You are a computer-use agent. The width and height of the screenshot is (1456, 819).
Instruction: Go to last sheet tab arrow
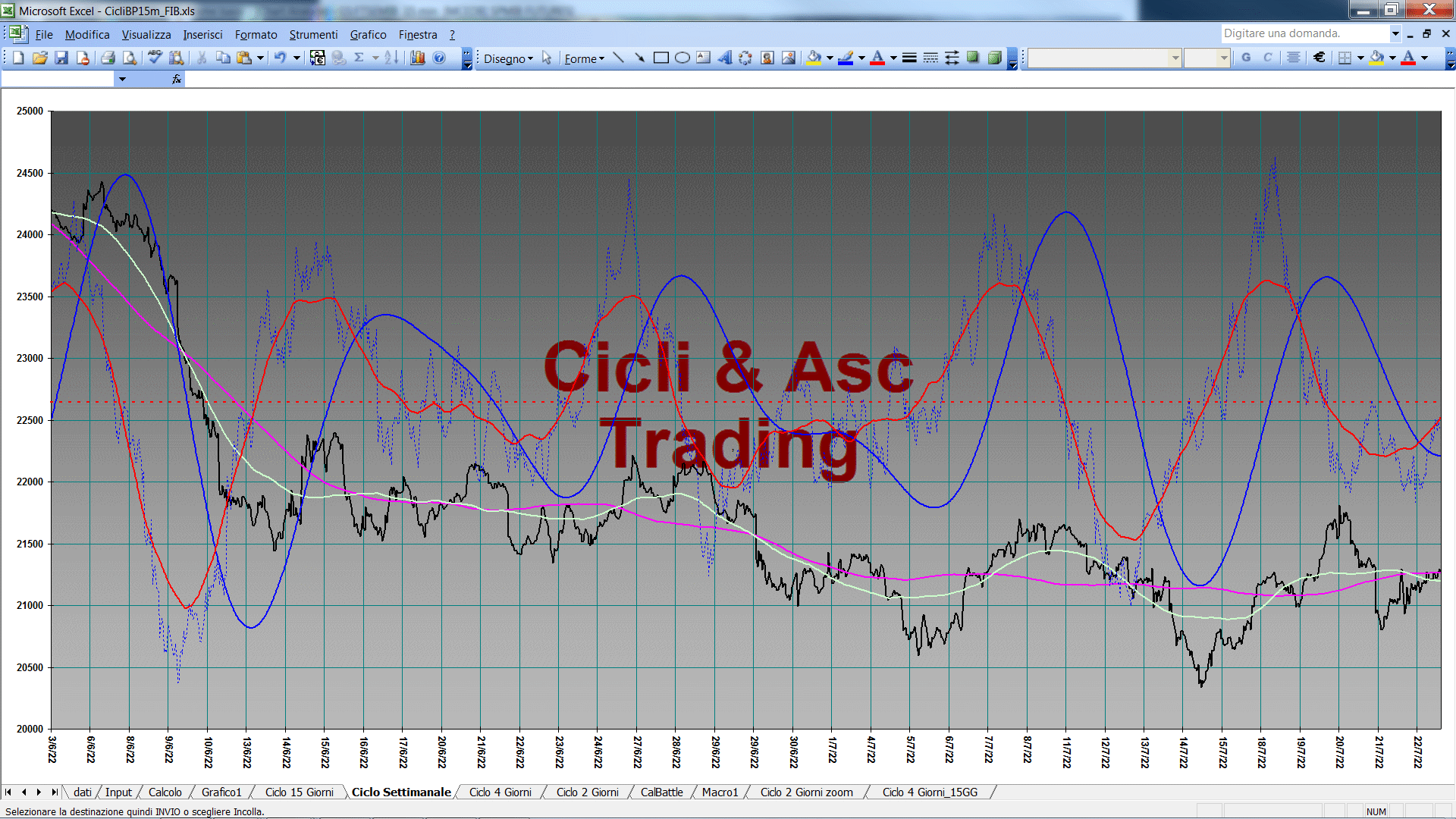(55, 792)
